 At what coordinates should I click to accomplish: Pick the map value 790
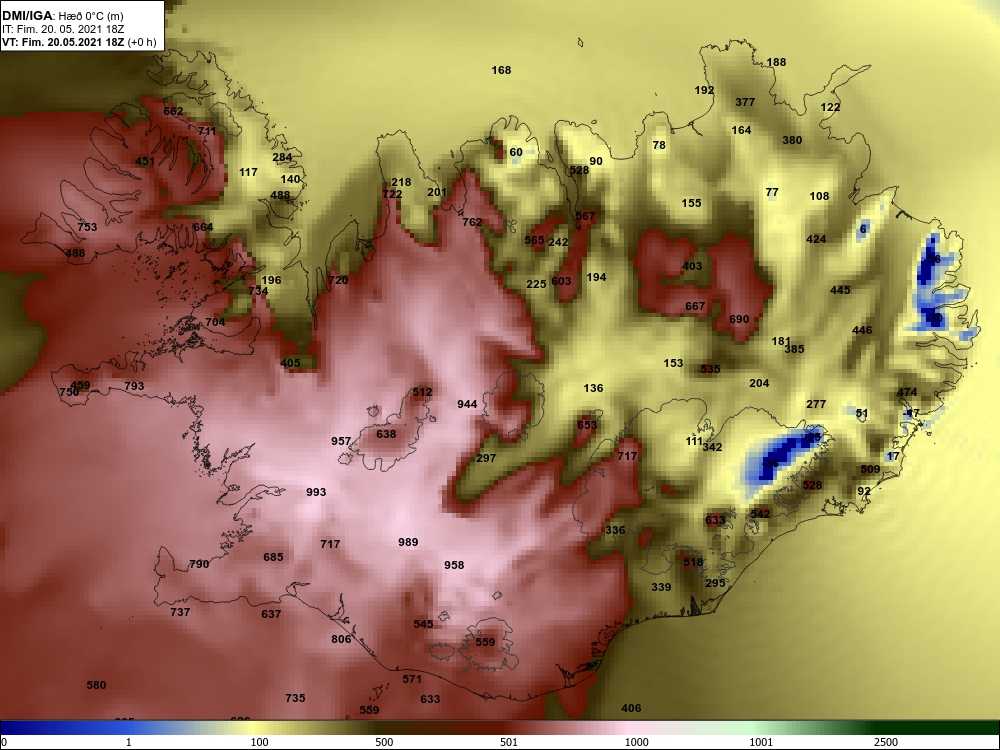(199, 564)
